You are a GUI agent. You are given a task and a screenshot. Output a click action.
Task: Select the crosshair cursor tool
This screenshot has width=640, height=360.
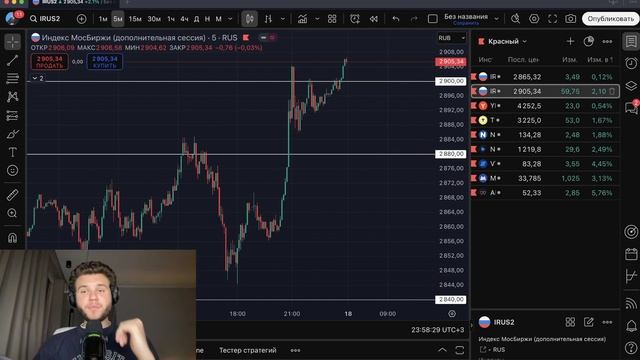(13, 42)
